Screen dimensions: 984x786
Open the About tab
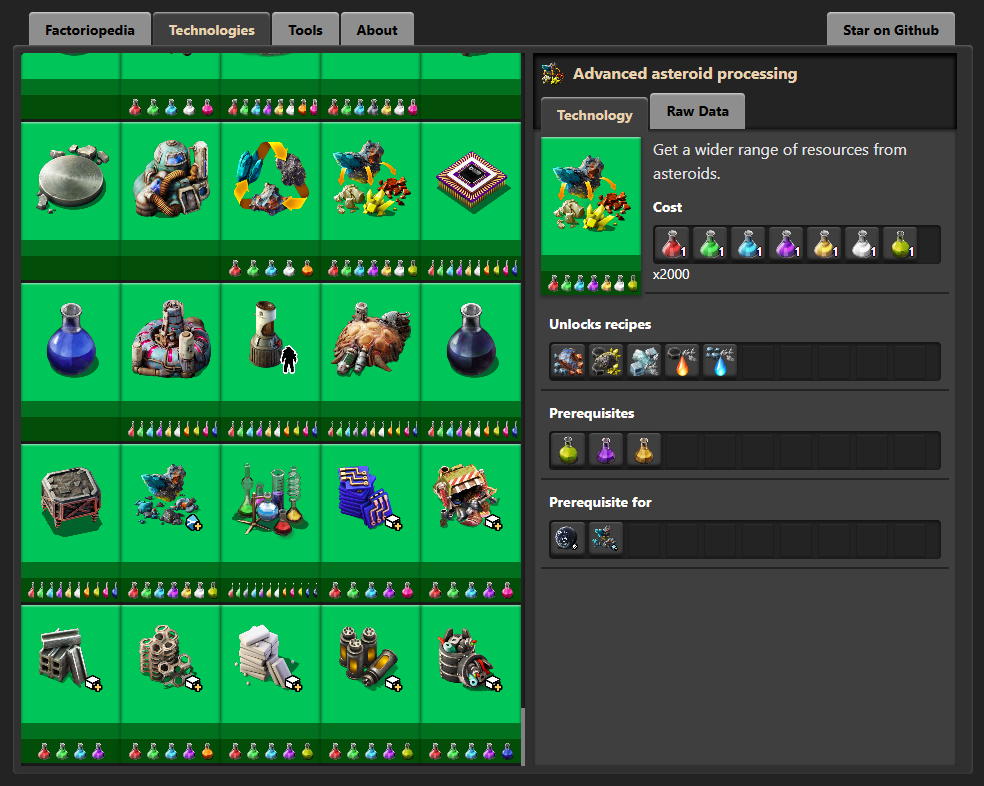(x=377, y=30)
